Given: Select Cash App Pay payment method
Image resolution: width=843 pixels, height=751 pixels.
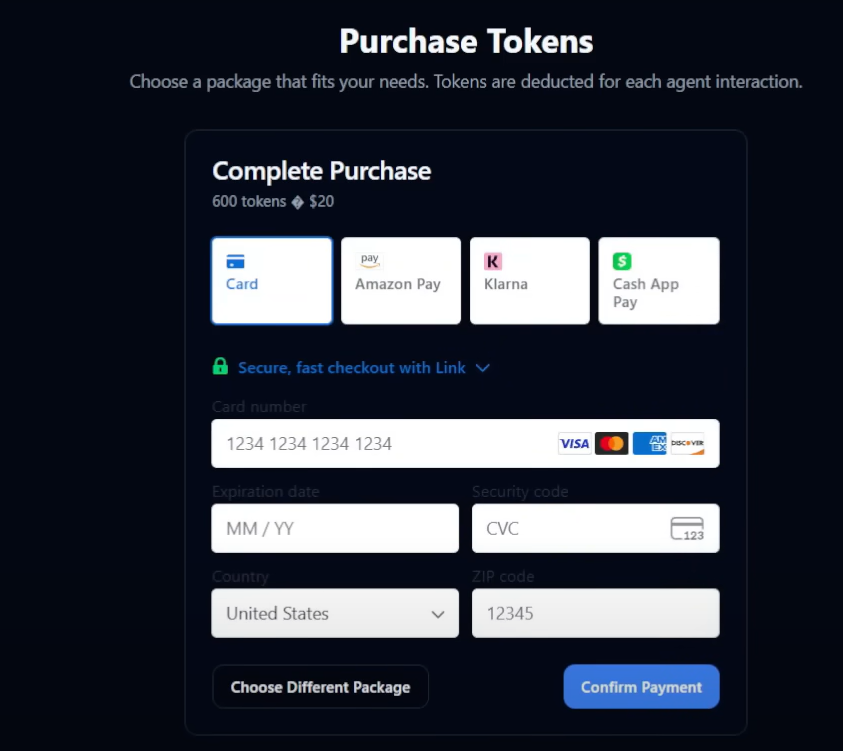Looking at the screenshot, I should (658, 281).
